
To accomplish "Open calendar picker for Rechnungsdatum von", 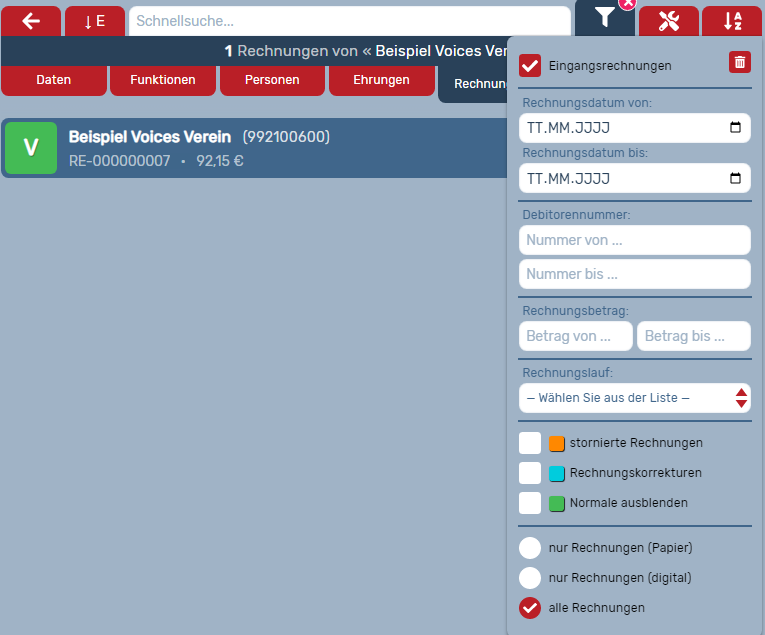I will point(735,128).
